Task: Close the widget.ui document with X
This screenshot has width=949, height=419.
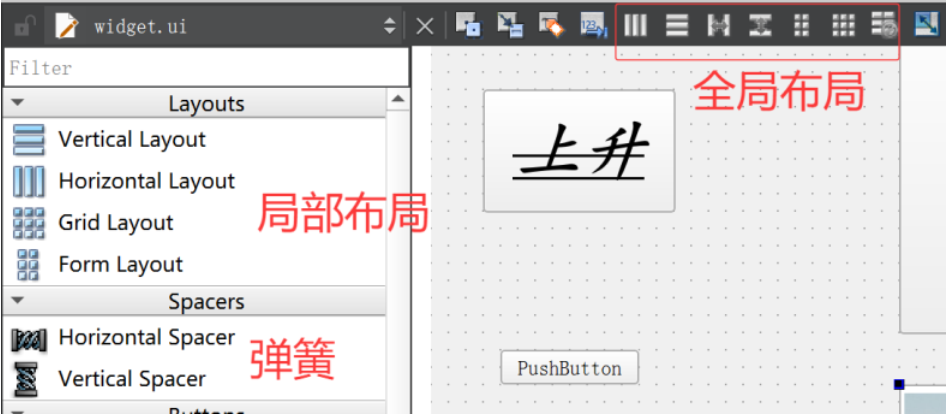Action: click(425, 26)
